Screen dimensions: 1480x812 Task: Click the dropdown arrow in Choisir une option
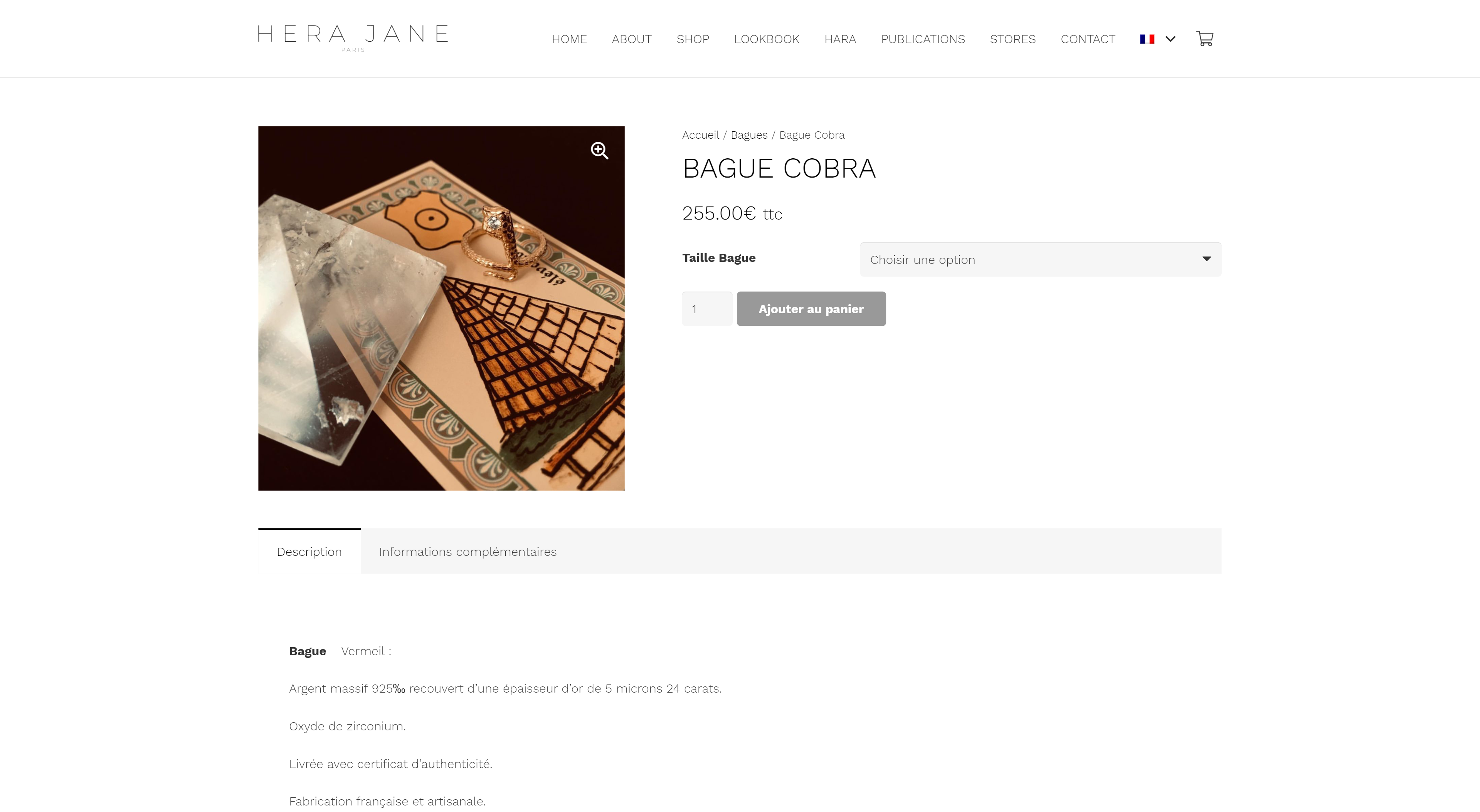(x=1206, y=259)
